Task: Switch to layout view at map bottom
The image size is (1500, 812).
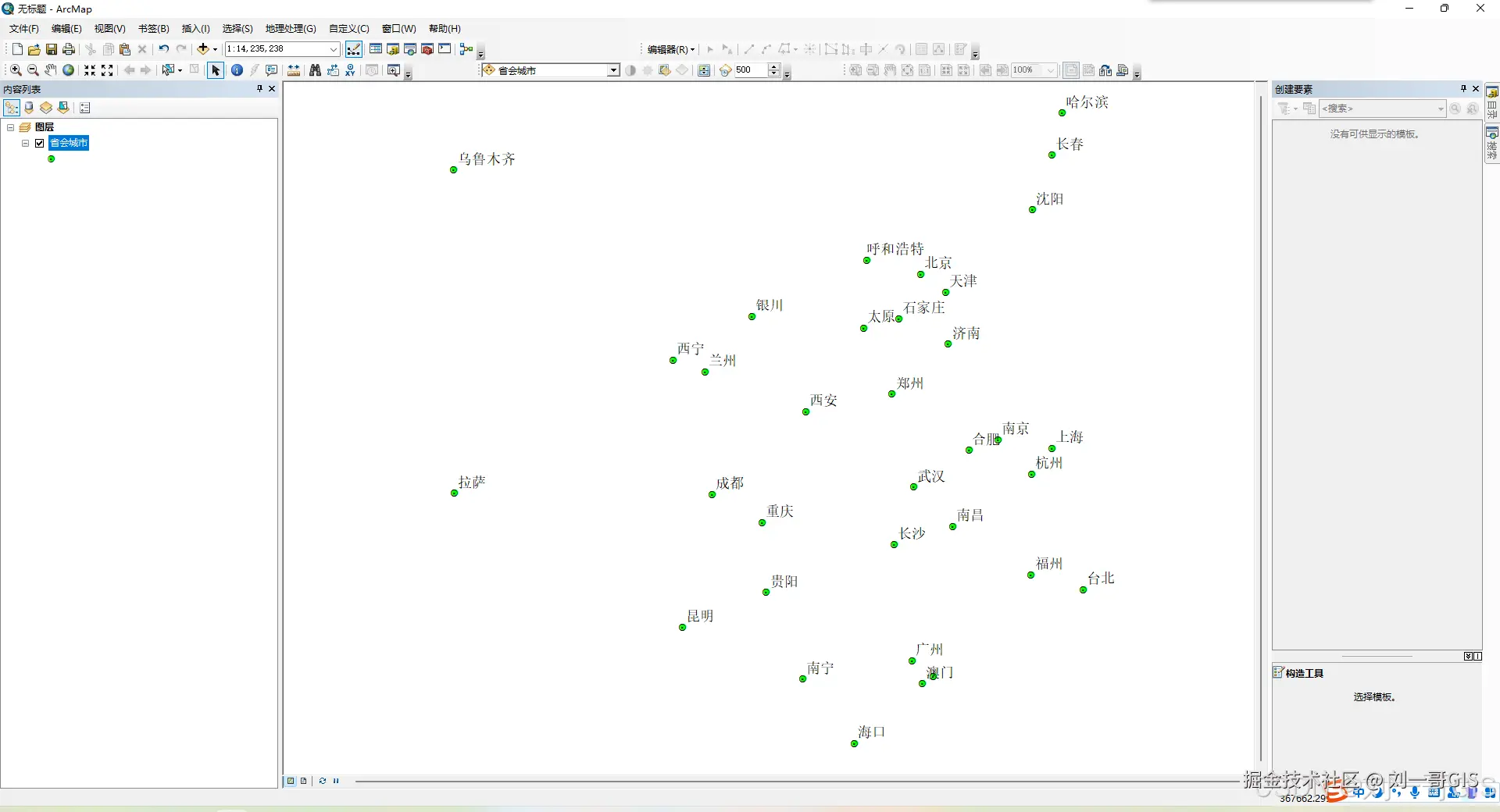Action: 304,781
